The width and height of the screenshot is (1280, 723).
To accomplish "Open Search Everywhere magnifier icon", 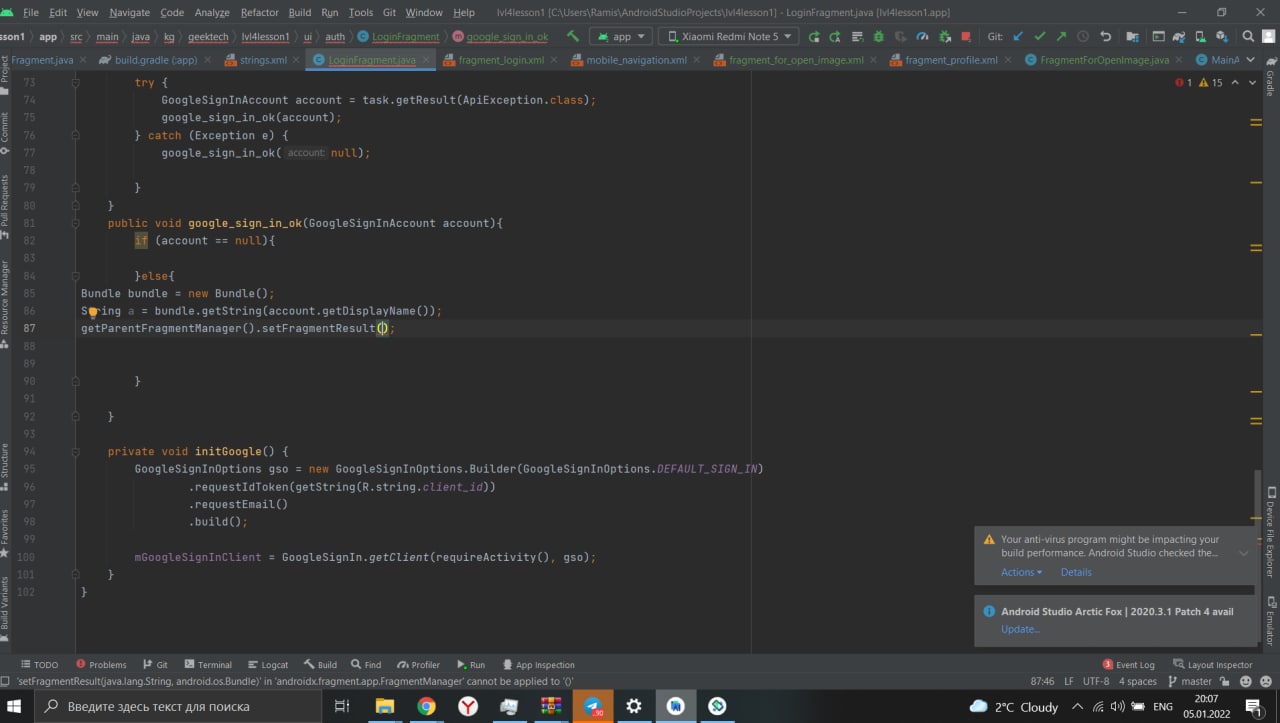I will [1248, 36].
